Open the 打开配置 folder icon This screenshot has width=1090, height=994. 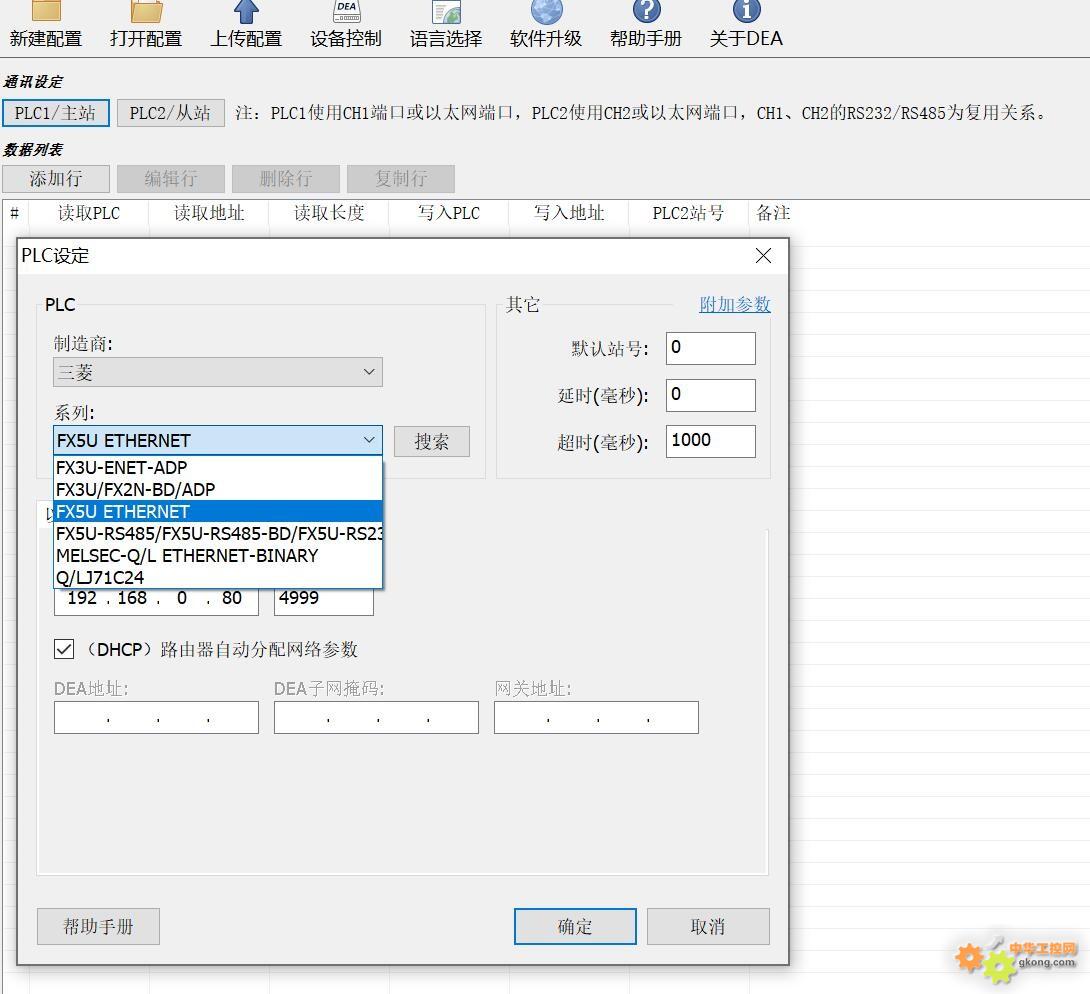click(x=146, y=11)
